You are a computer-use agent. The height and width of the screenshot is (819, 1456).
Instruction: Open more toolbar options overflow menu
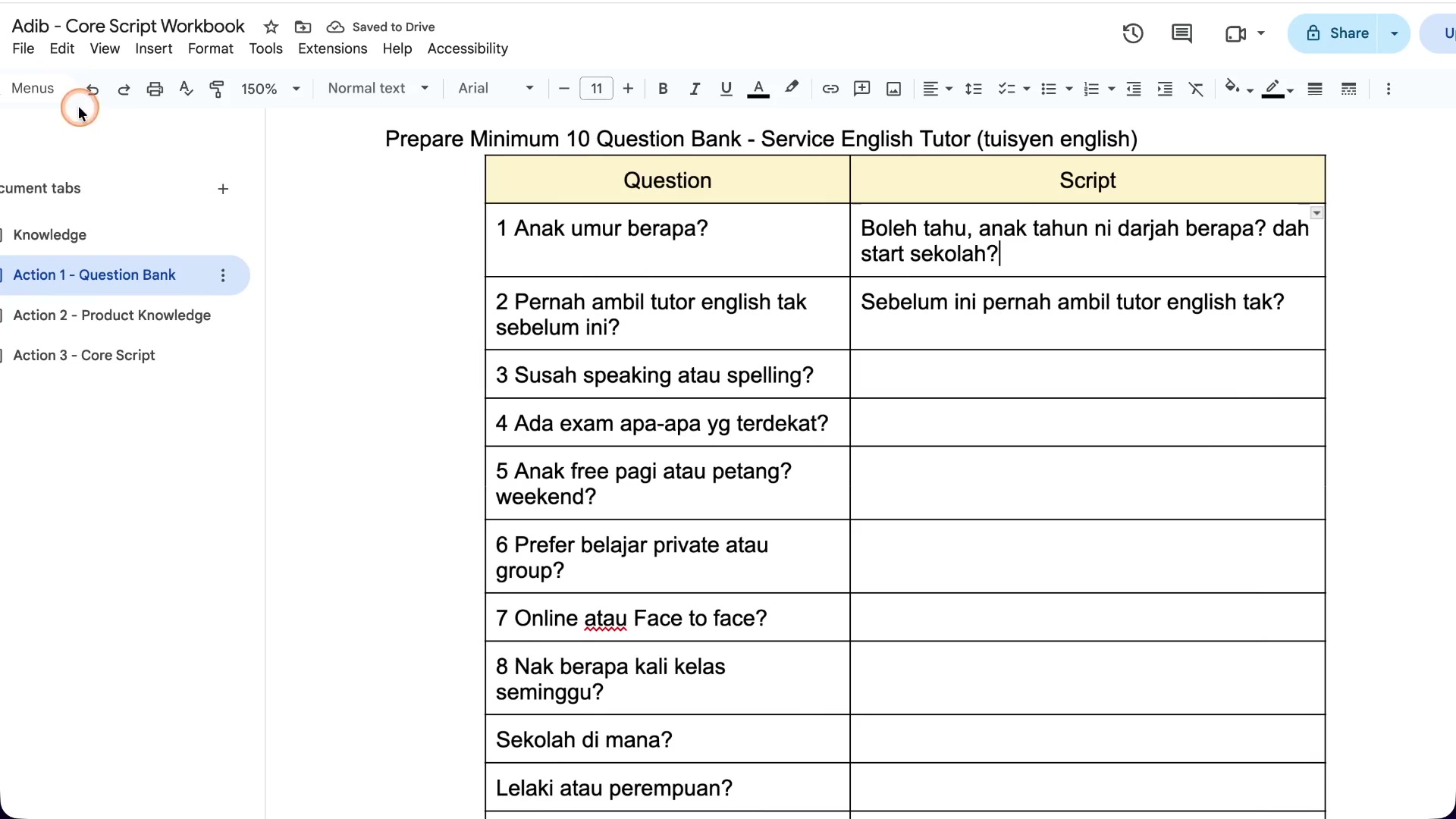[x=1389, y=89]
